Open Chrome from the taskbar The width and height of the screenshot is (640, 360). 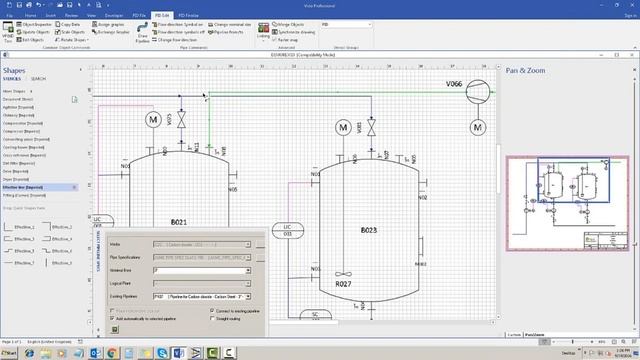tap(112, 353)
